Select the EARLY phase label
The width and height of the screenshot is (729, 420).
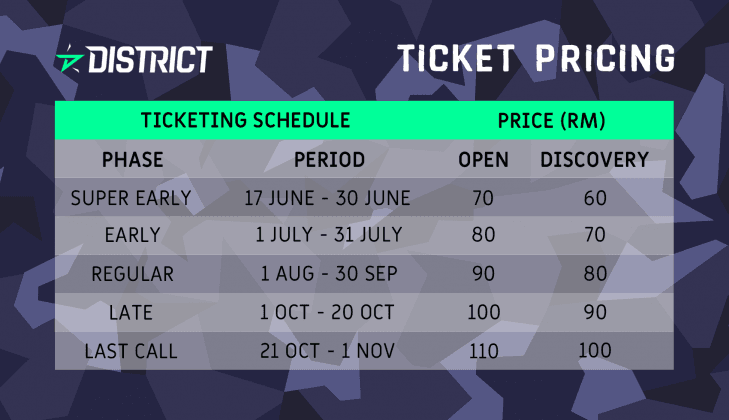click(x=133, y=234)
